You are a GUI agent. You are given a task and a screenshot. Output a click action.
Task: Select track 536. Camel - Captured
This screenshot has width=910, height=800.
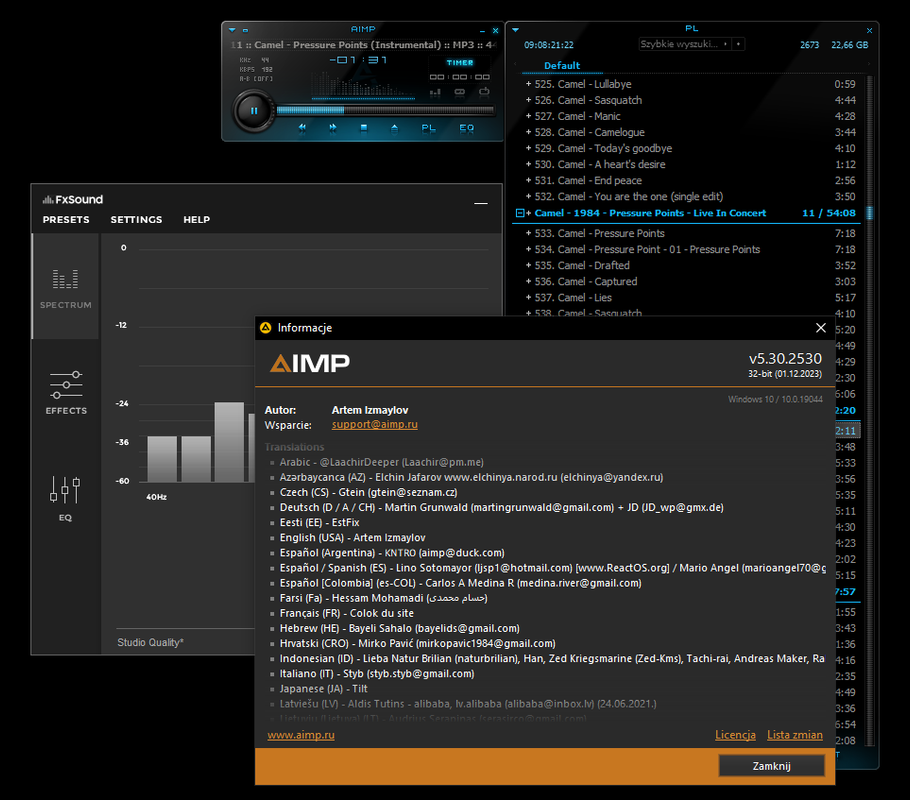coord(691,282)
